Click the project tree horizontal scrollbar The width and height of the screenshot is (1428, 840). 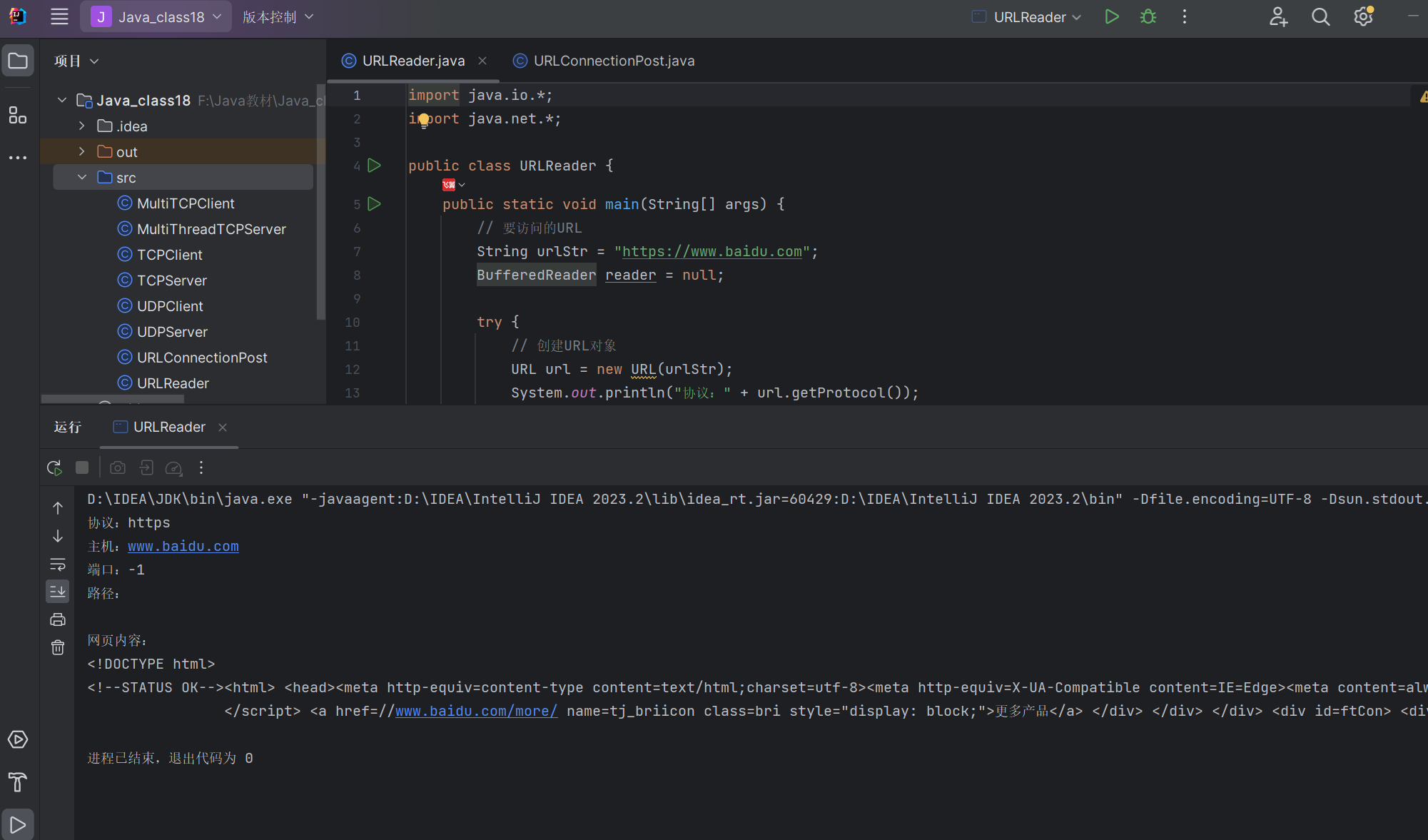[113, 400]
